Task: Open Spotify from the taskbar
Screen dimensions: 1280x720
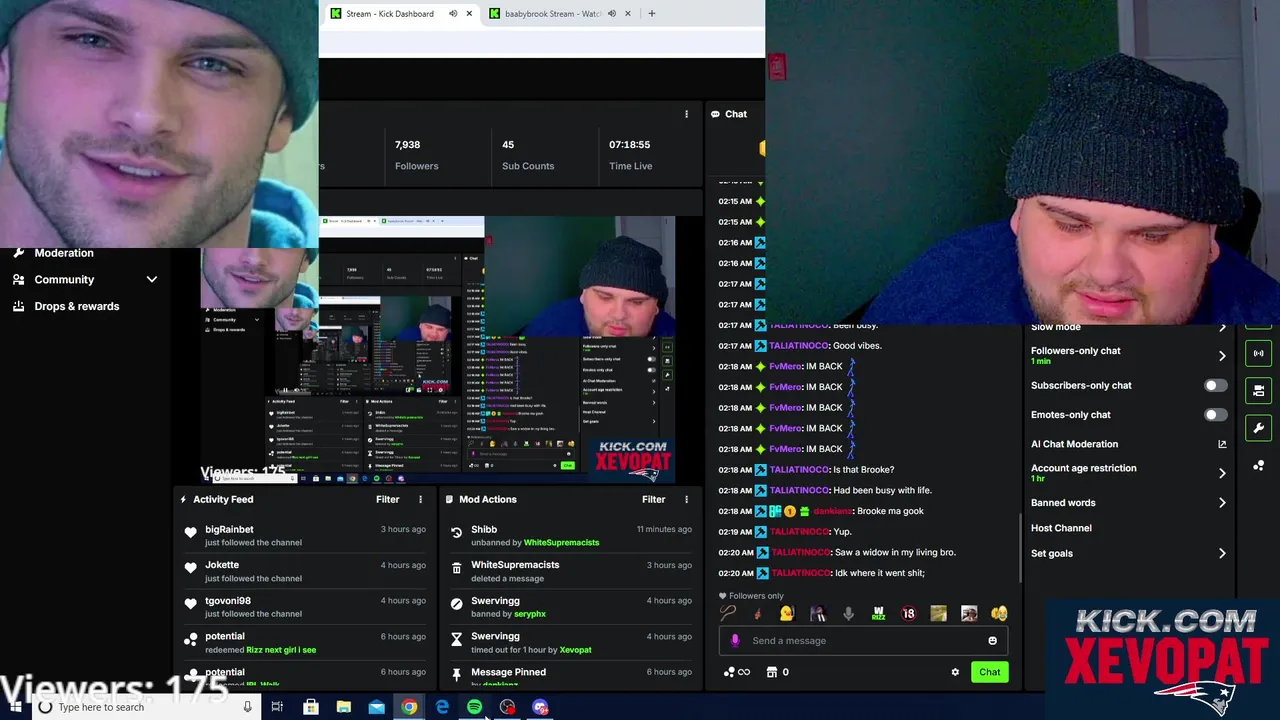Action: click(x=475, y=707)
